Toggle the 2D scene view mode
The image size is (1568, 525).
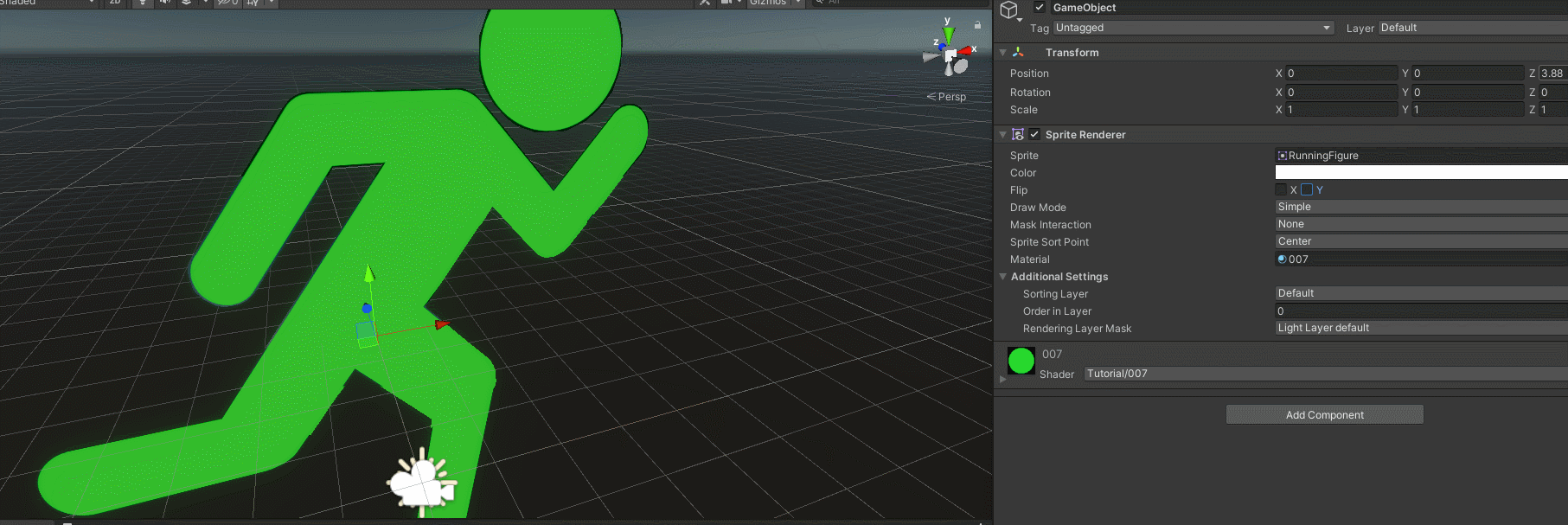coord(115,3)
